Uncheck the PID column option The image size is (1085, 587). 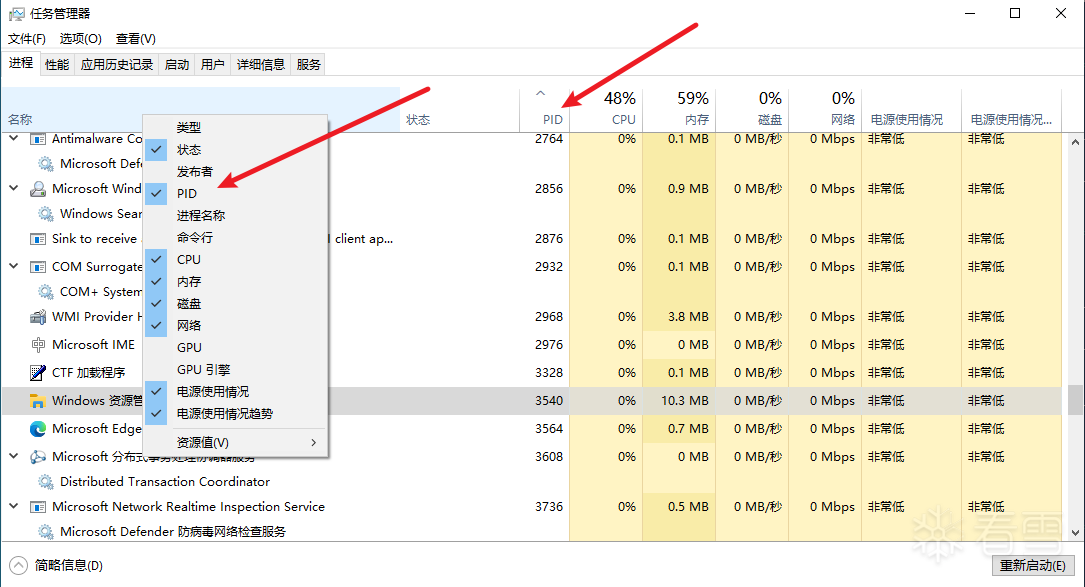tap(187, 194)
